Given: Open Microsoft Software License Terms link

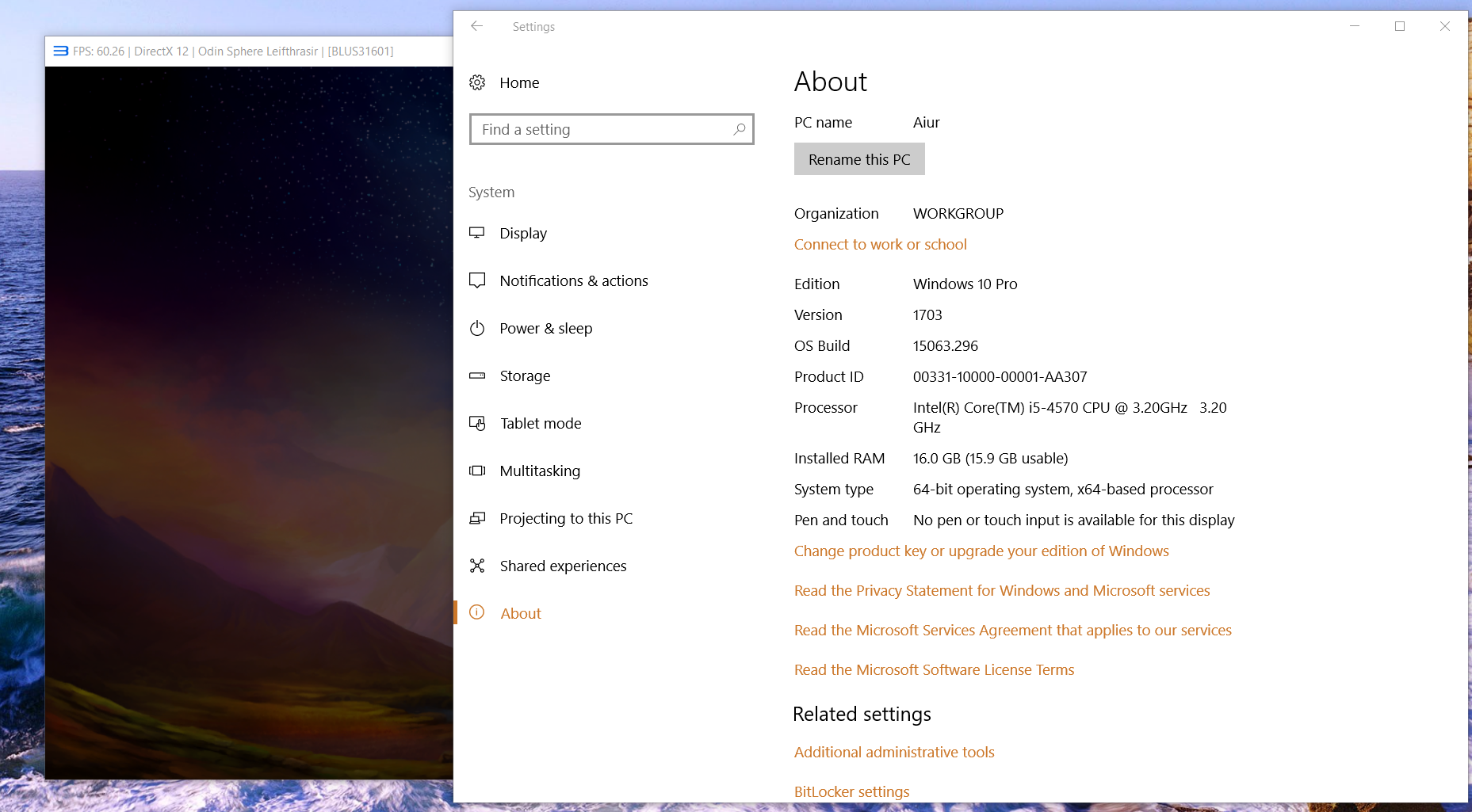Looking at the screenshot, I should [934, 669].
